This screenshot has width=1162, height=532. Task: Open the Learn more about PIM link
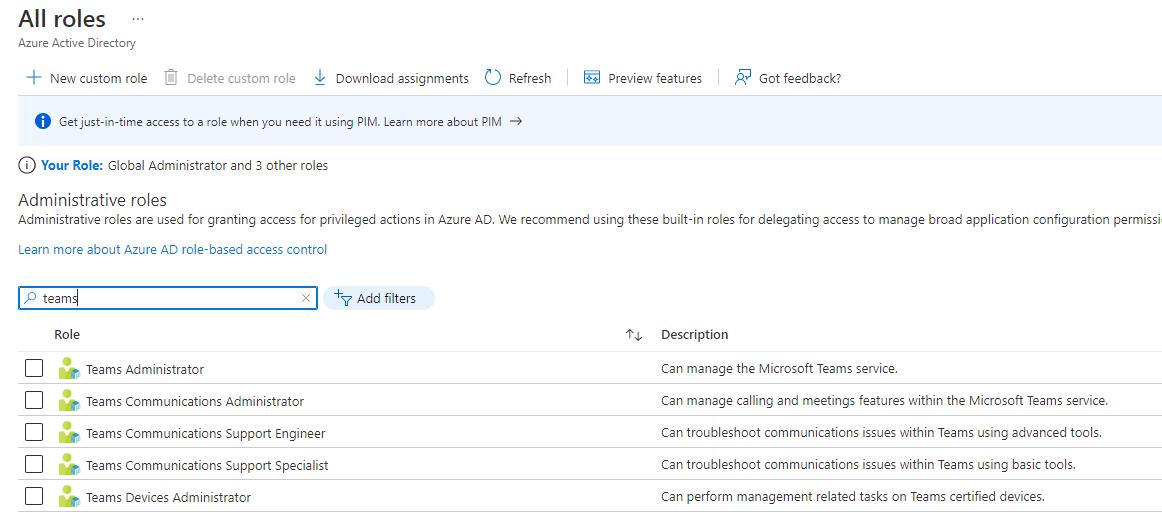[442, 122]
